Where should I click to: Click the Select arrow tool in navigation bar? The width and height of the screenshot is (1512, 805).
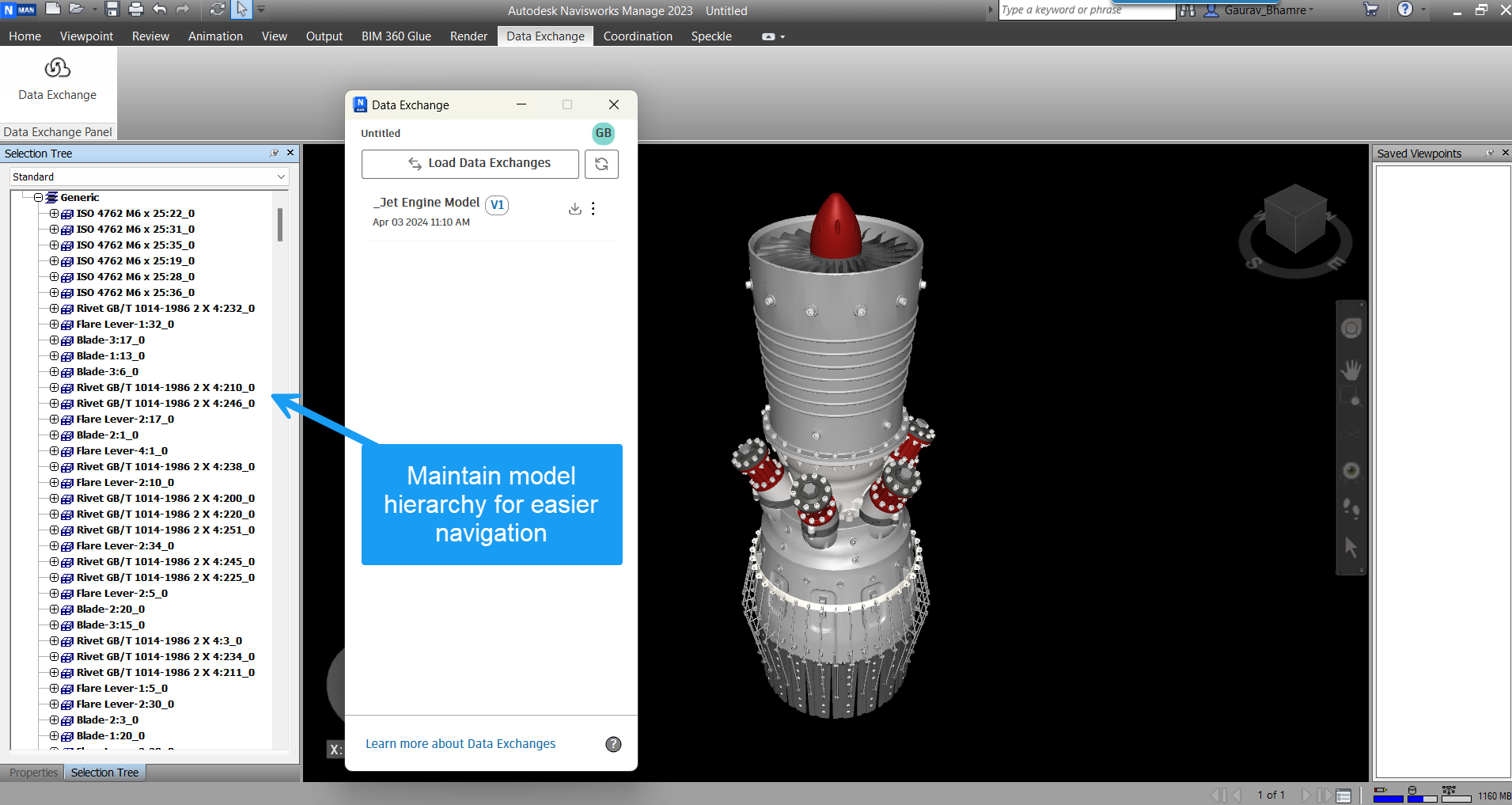pyautogui.click(x=1351, y=547)
